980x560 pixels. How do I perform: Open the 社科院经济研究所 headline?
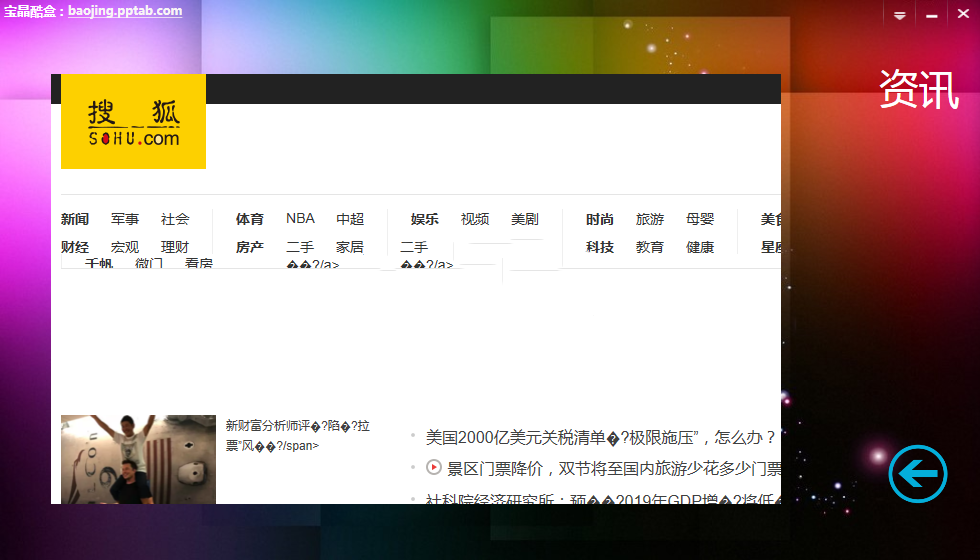(603, 499)
